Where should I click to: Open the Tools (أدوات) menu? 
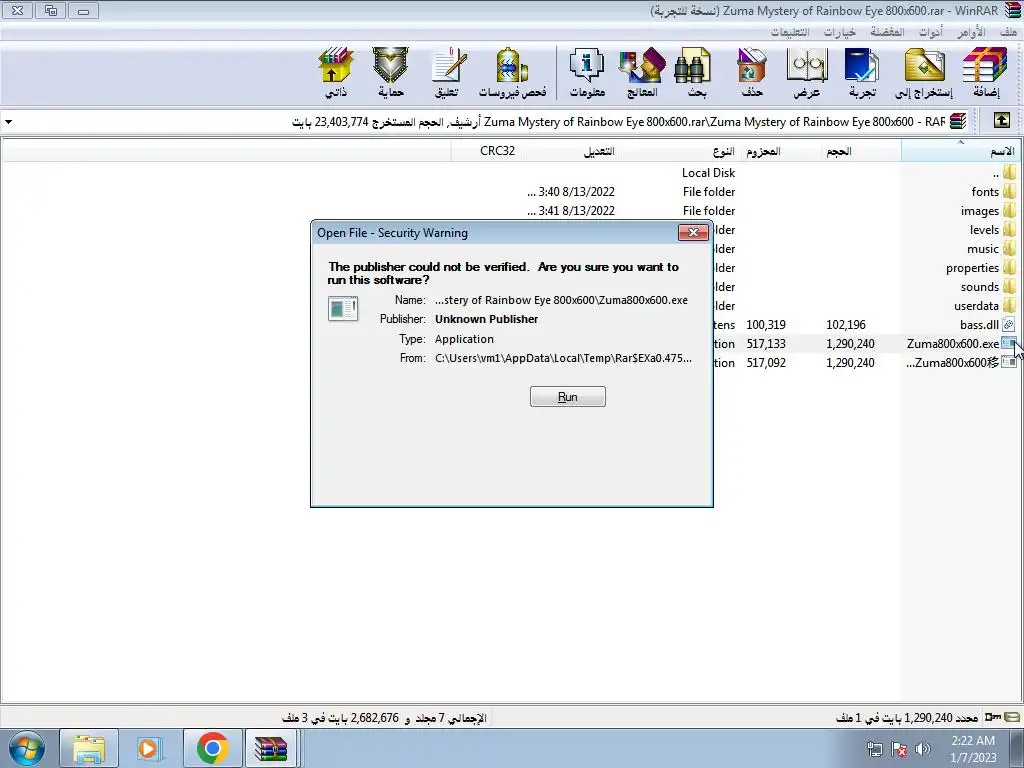pyautogui.click(x=931, y=32)
